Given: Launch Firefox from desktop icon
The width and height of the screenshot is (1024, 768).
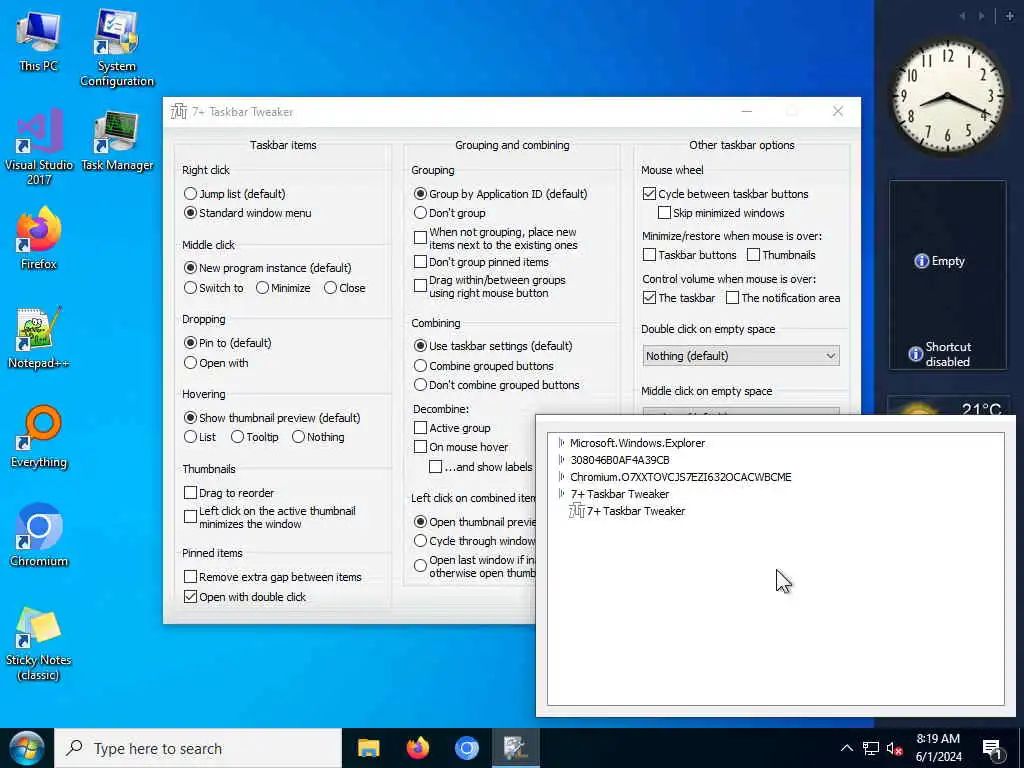Looking at the screenshot, I should click(39, 238).
